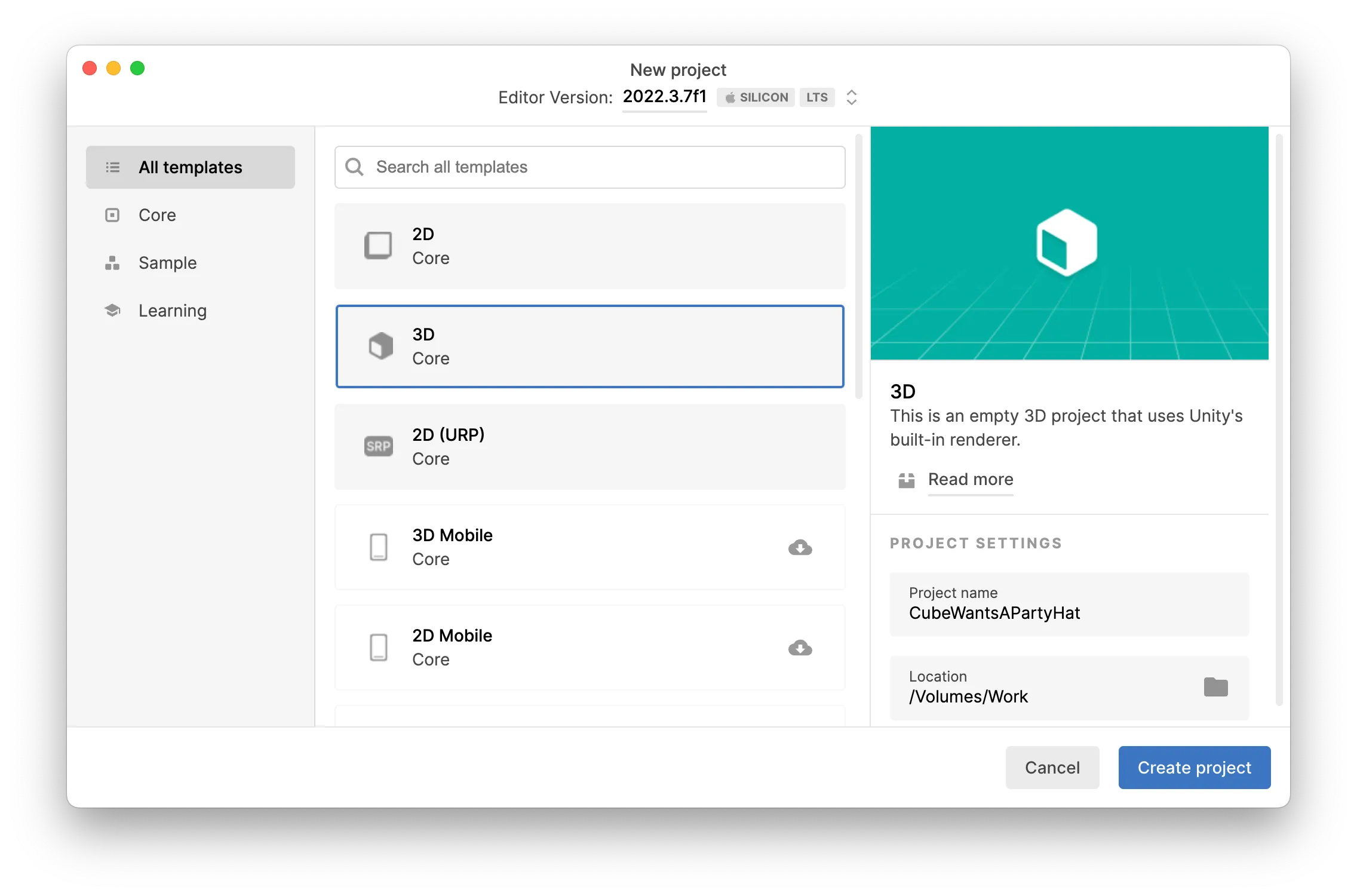Open the Read more link

tap(971, 480)
